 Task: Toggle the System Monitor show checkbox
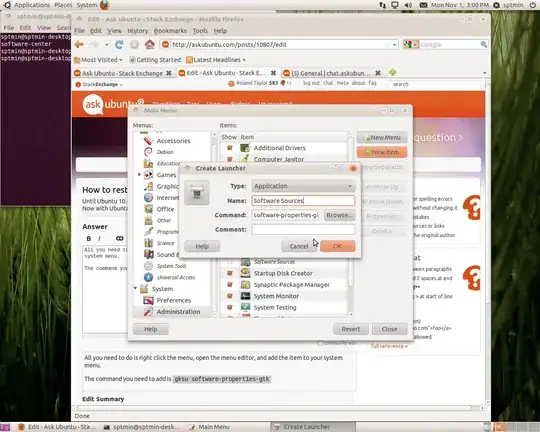(230, 296)
